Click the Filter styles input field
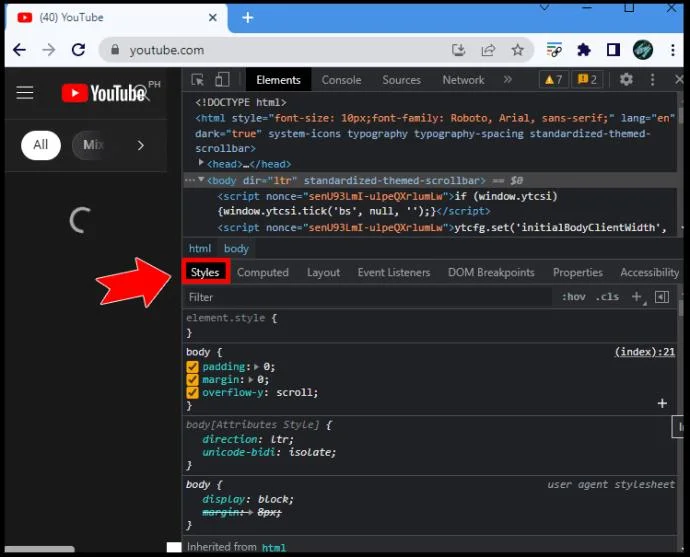Screen dimensions: 690x557 point(368,297)
